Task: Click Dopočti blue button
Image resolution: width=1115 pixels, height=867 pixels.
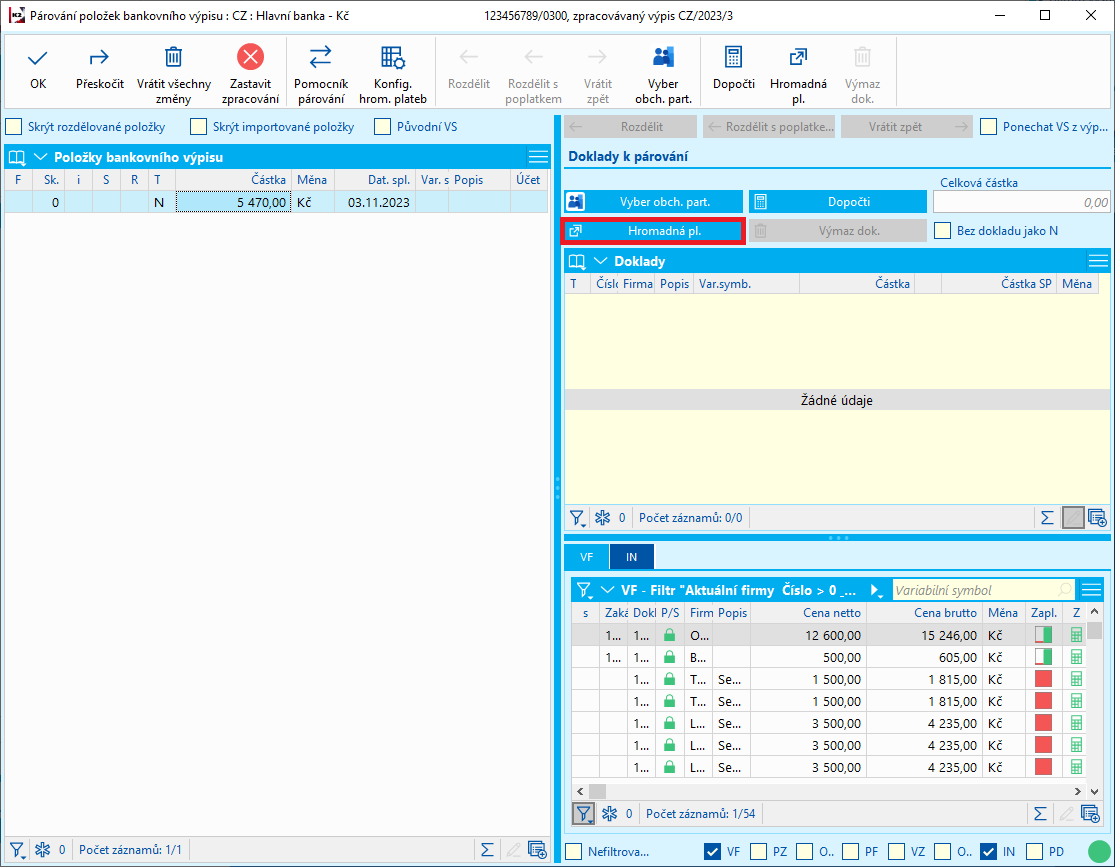Action: point(838,202)
